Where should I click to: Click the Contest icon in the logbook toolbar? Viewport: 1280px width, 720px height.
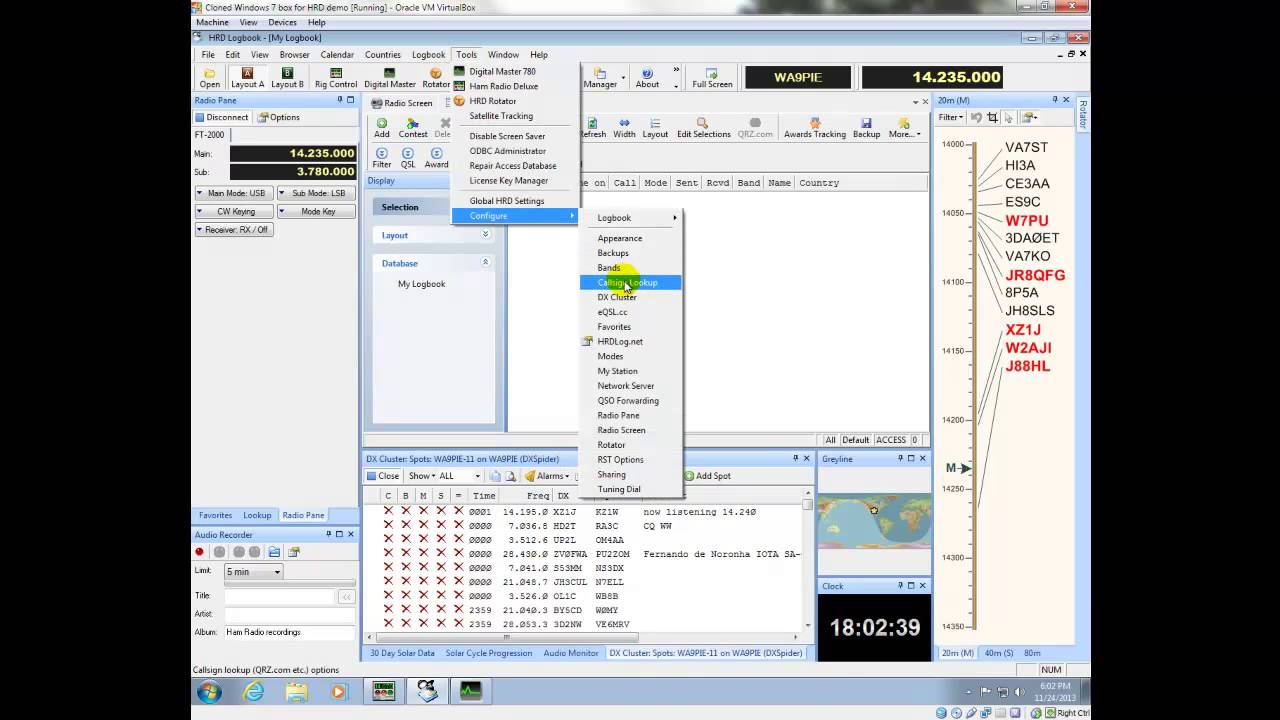(413, 128)
